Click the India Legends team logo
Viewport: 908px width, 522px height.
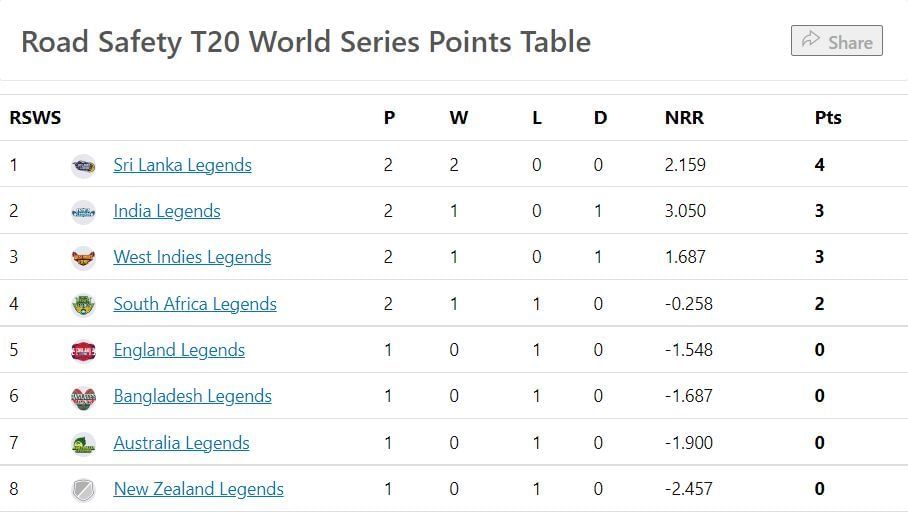pos(83,211)
